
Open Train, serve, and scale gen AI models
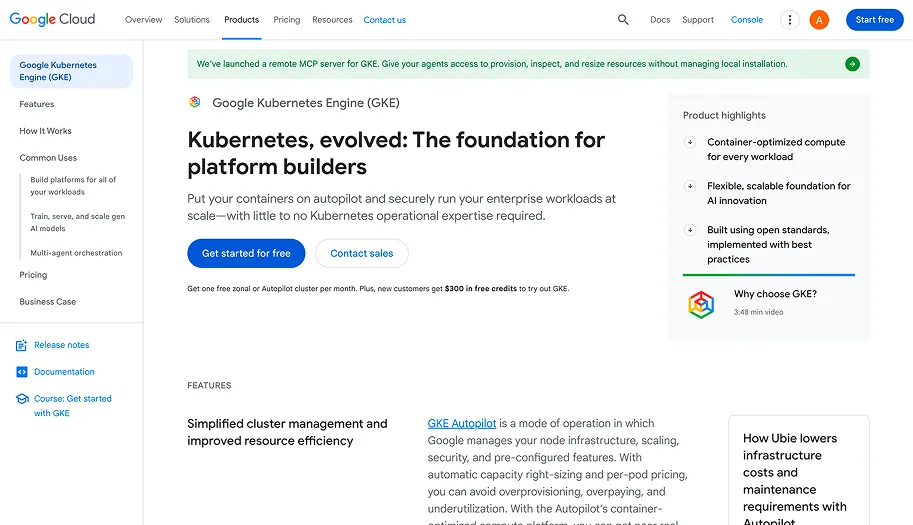coord(77,222)
